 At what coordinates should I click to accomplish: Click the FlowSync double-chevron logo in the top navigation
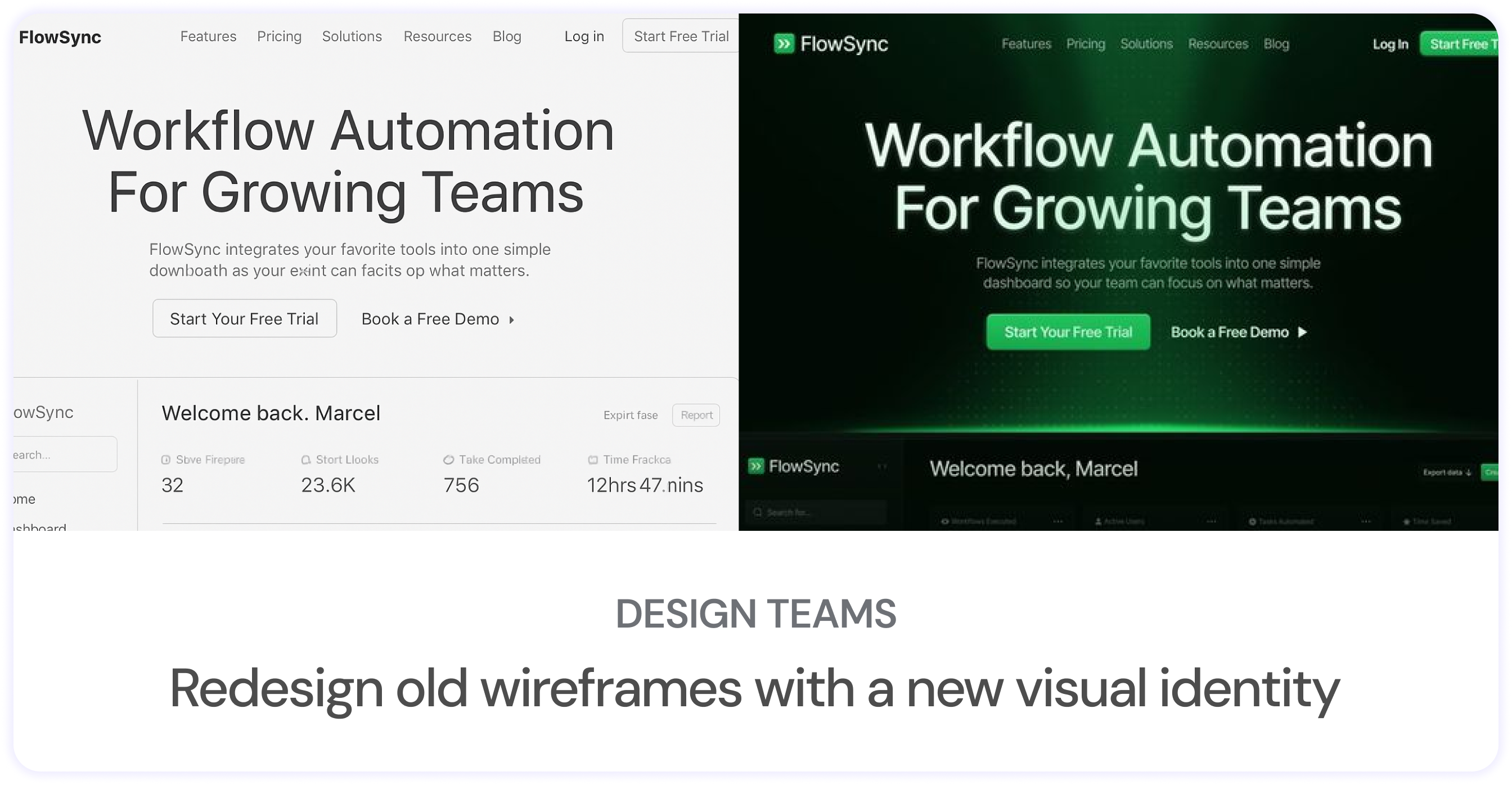pos(785,44)
